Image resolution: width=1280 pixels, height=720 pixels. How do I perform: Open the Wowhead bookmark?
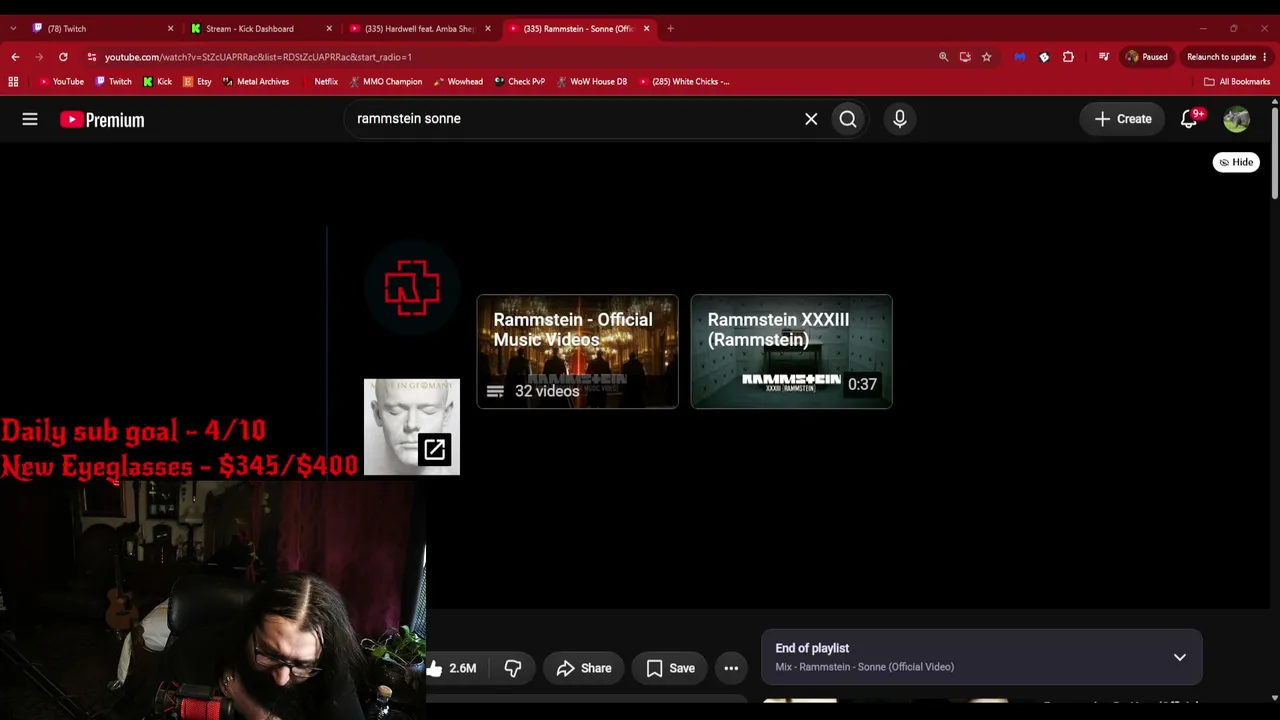[x=458, y=82]
